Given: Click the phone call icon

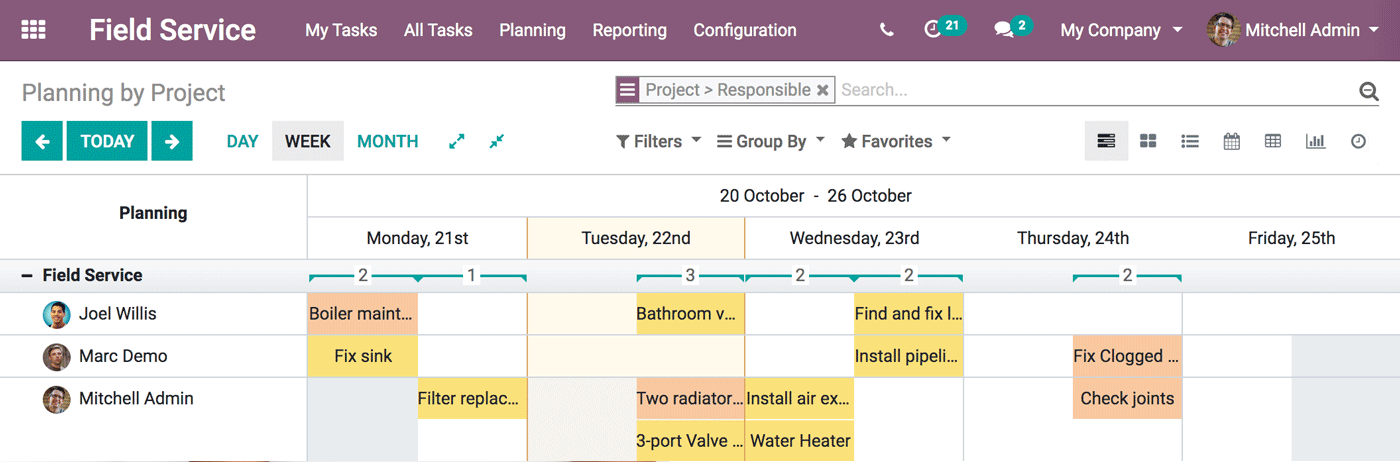Looking at the screenshot, I should point(886,30).
